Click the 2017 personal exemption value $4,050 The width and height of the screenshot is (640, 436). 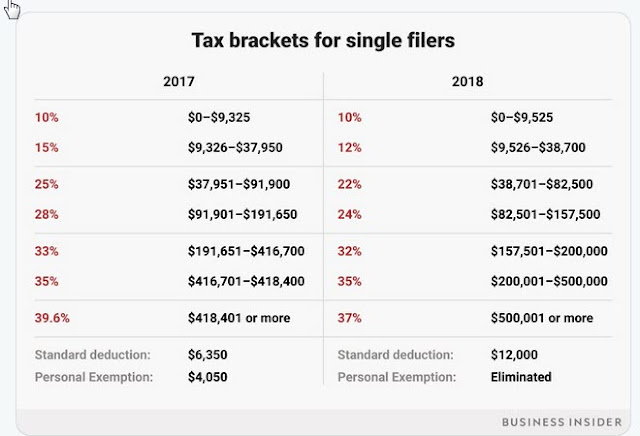click(x=208, y=376)
